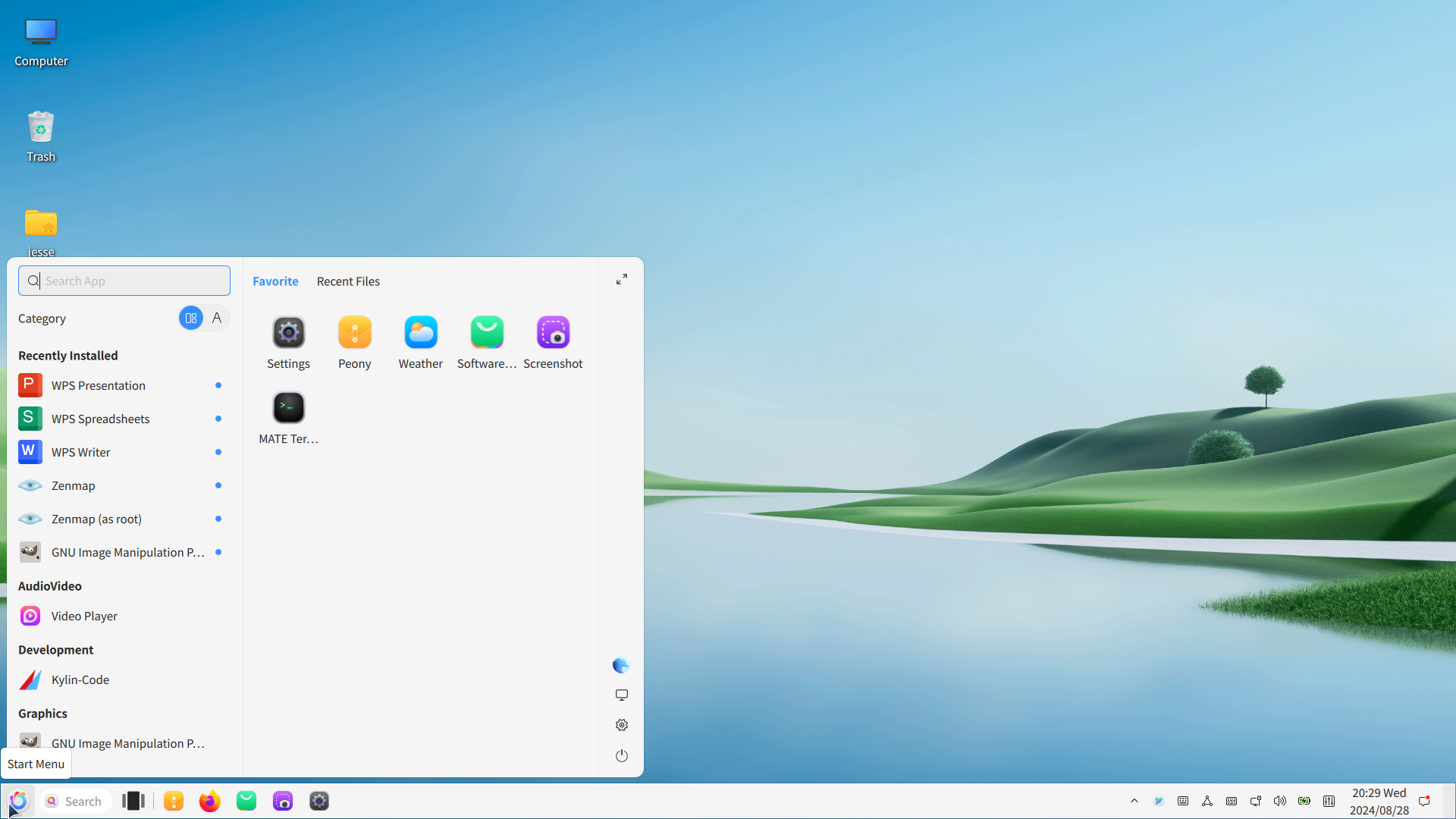Click the Start Menu button on taskbar

[18, 801]
